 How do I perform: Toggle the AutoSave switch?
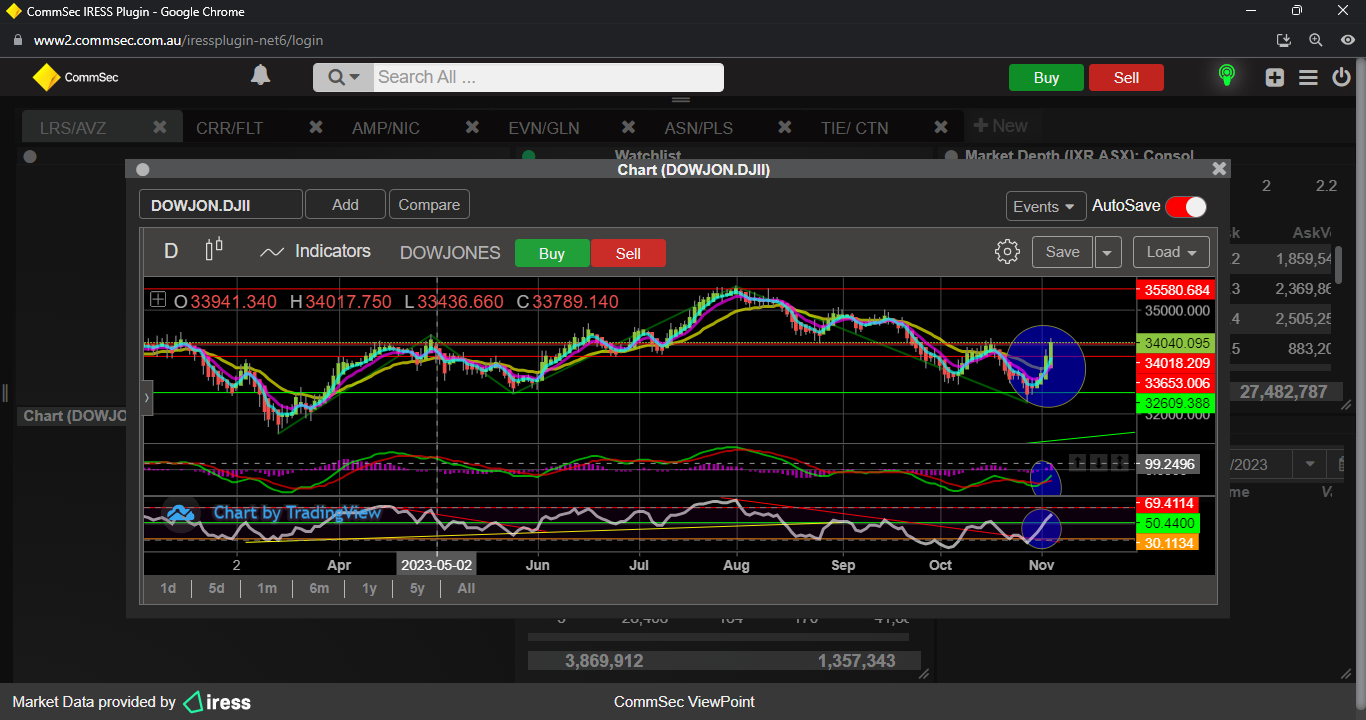[1186, 206]
